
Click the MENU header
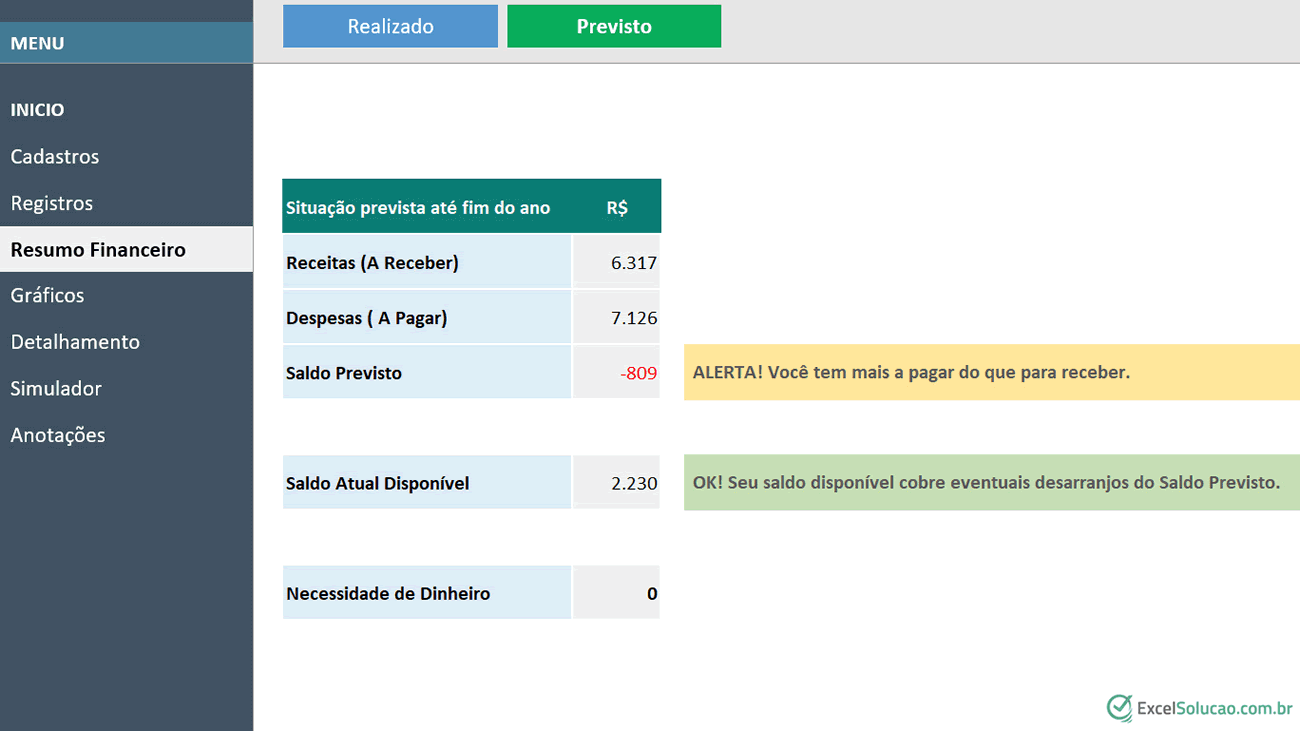[126, 43]
